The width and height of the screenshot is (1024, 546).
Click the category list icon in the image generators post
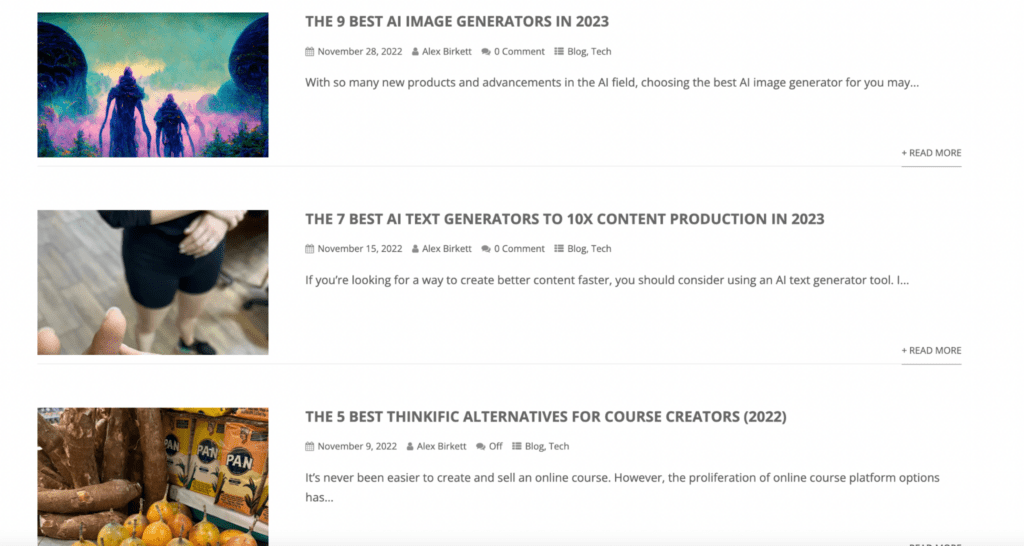tap(559, 52)
